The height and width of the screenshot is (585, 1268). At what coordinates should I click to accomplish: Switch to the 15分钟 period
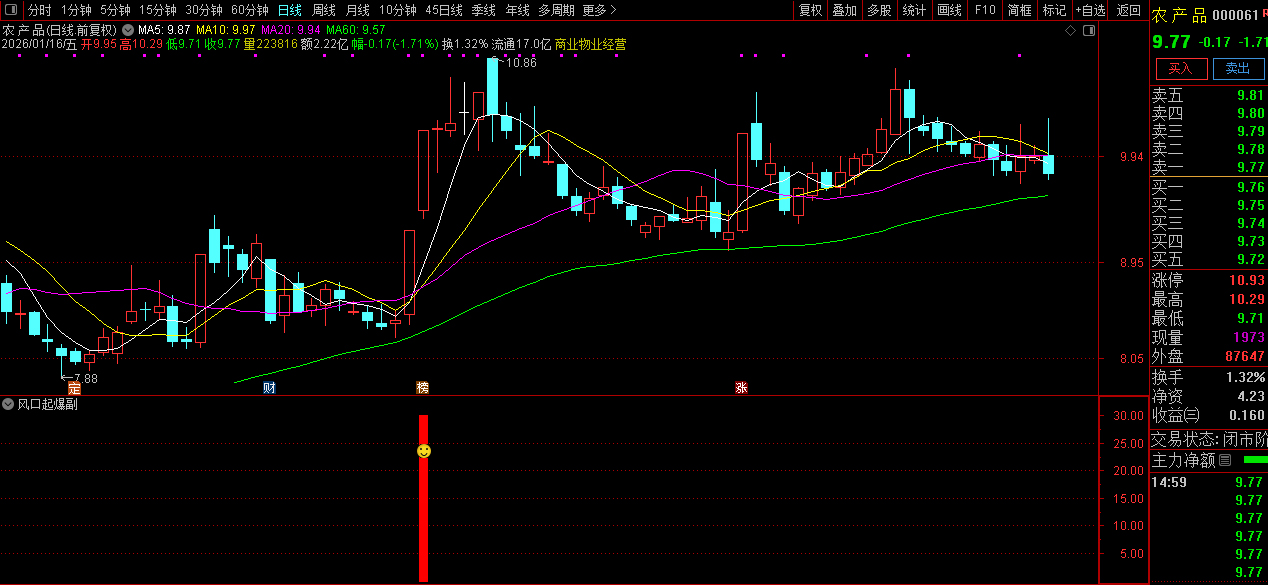click(x=157, y=10)
